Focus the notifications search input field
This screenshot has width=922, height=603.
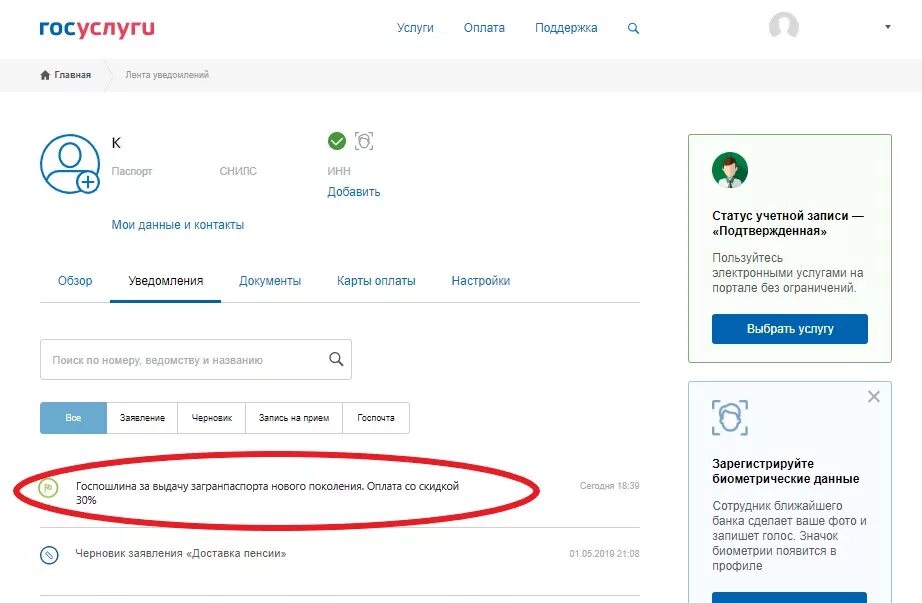click(196, 359)
